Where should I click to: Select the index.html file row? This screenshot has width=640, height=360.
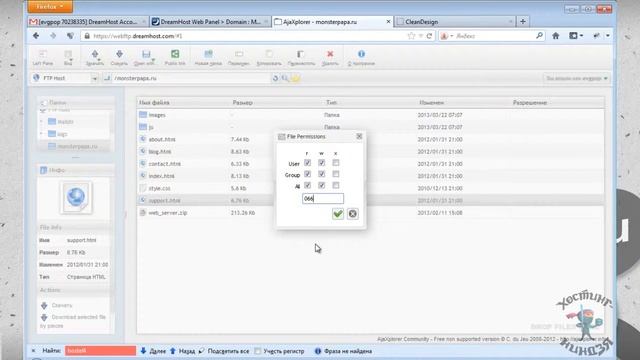[371, 176]
